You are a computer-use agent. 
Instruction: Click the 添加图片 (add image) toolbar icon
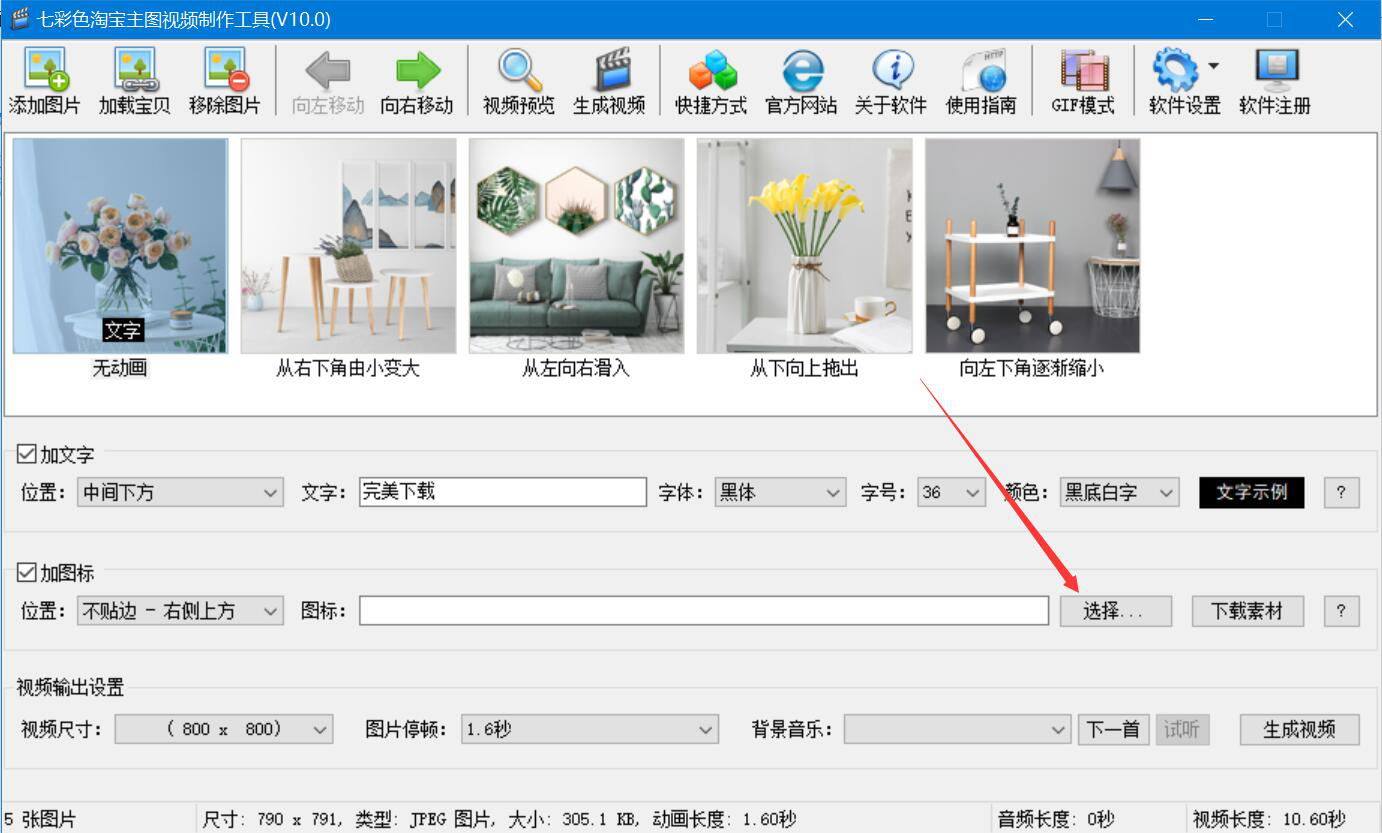click(x=44, y=70)
